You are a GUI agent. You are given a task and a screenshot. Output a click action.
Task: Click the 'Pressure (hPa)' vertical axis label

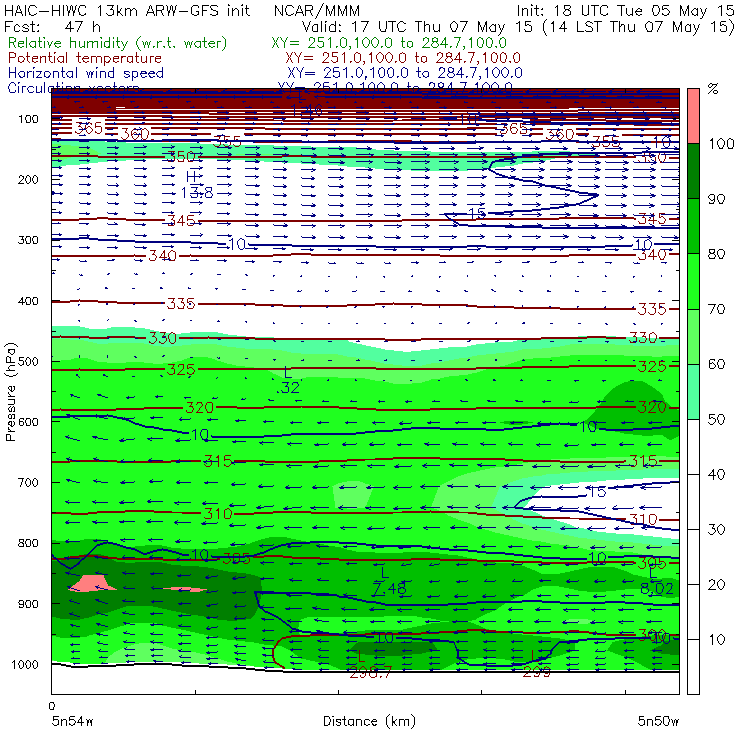[x=10, y=391]
